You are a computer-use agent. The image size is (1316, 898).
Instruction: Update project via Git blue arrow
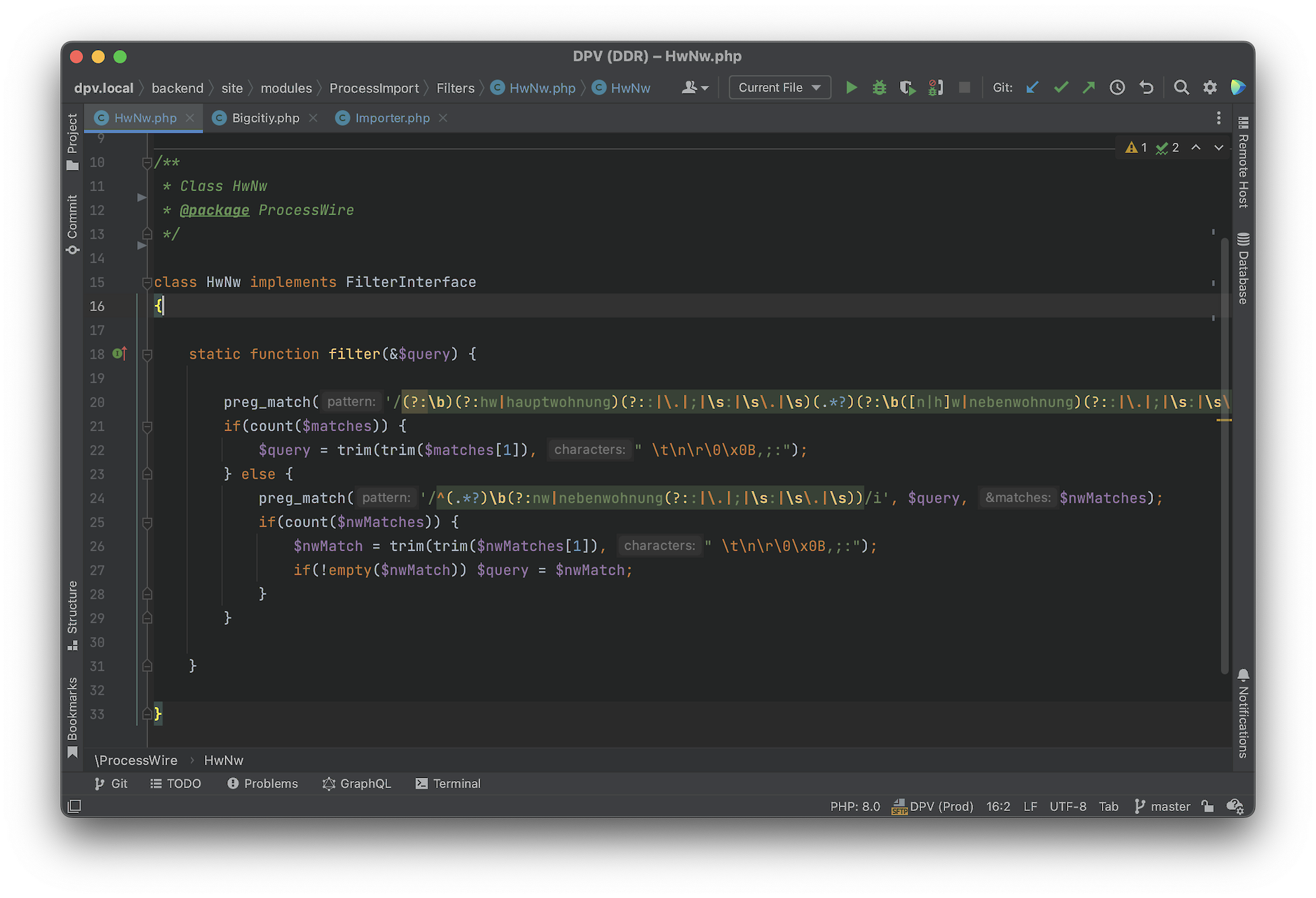pyautogui.click(x=1032, y=88)
